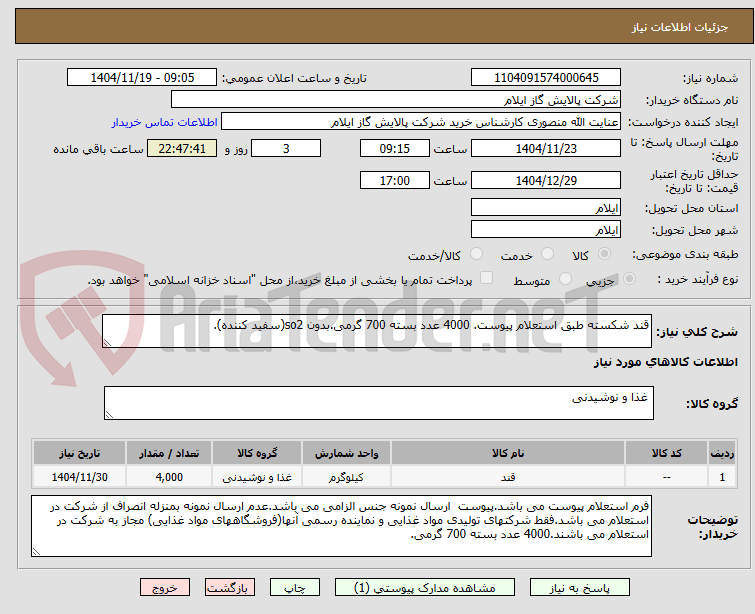The image size is (755, 614).
Task: Click the remaining time field 22:47:41
Action: (x=182, y=148)
